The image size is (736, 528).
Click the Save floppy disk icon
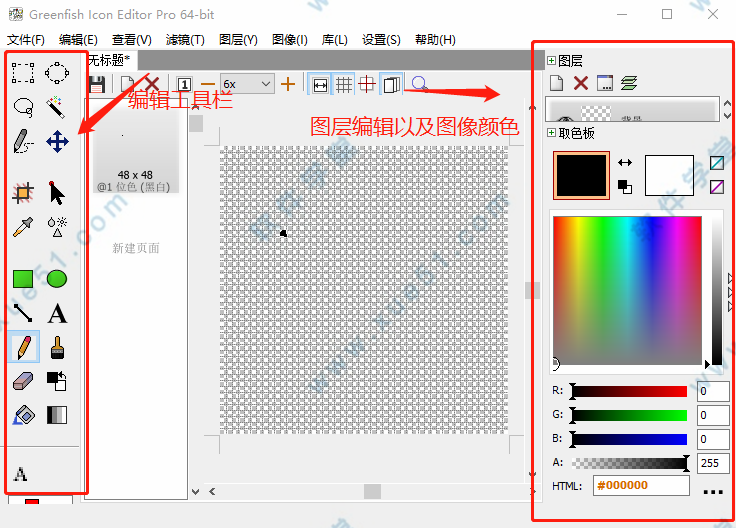[97, 85]
